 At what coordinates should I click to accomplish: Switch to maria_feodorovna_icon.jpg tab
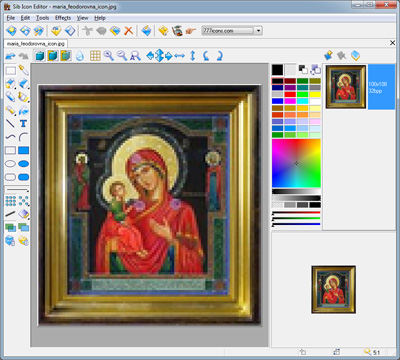pyautogui.click(x=36, y=44)
